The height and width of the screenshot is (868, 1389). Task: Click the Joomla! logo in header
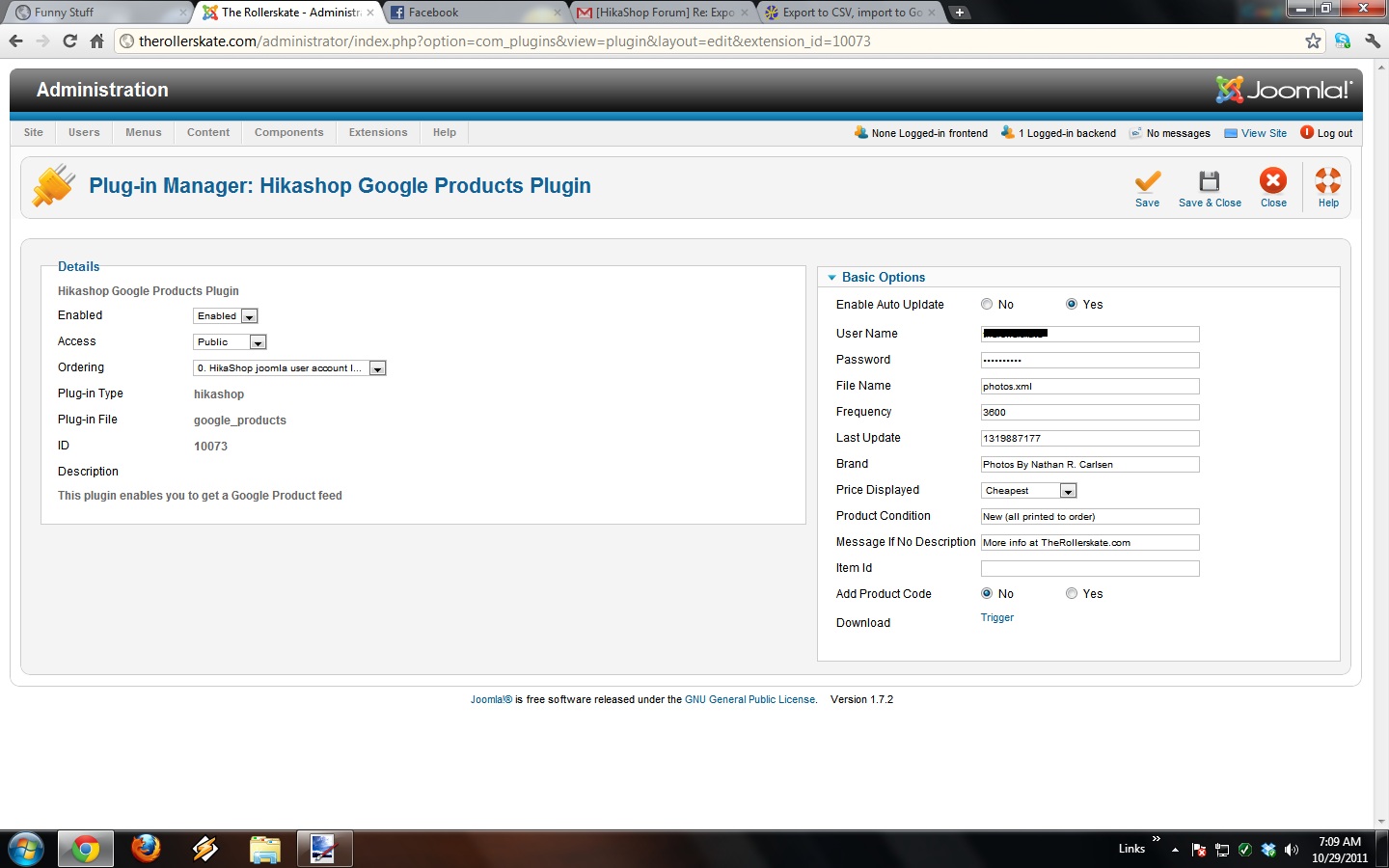click(1284, 90)
